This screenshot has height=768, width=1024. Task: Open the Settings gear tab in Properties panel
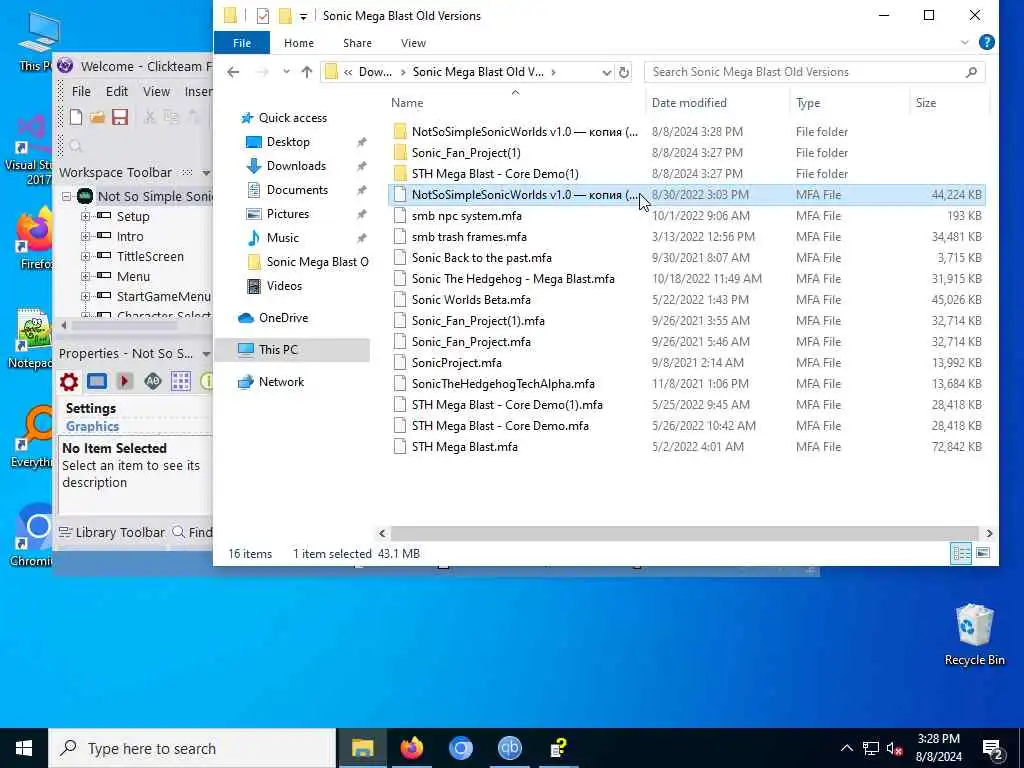(69, 381)
